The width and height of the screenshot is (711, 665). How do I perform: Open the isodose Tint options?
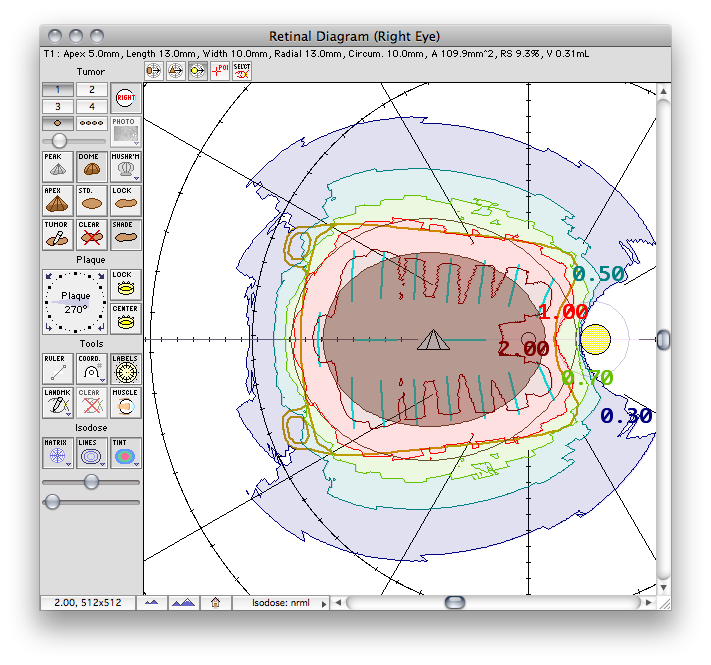tap(126, 452)
